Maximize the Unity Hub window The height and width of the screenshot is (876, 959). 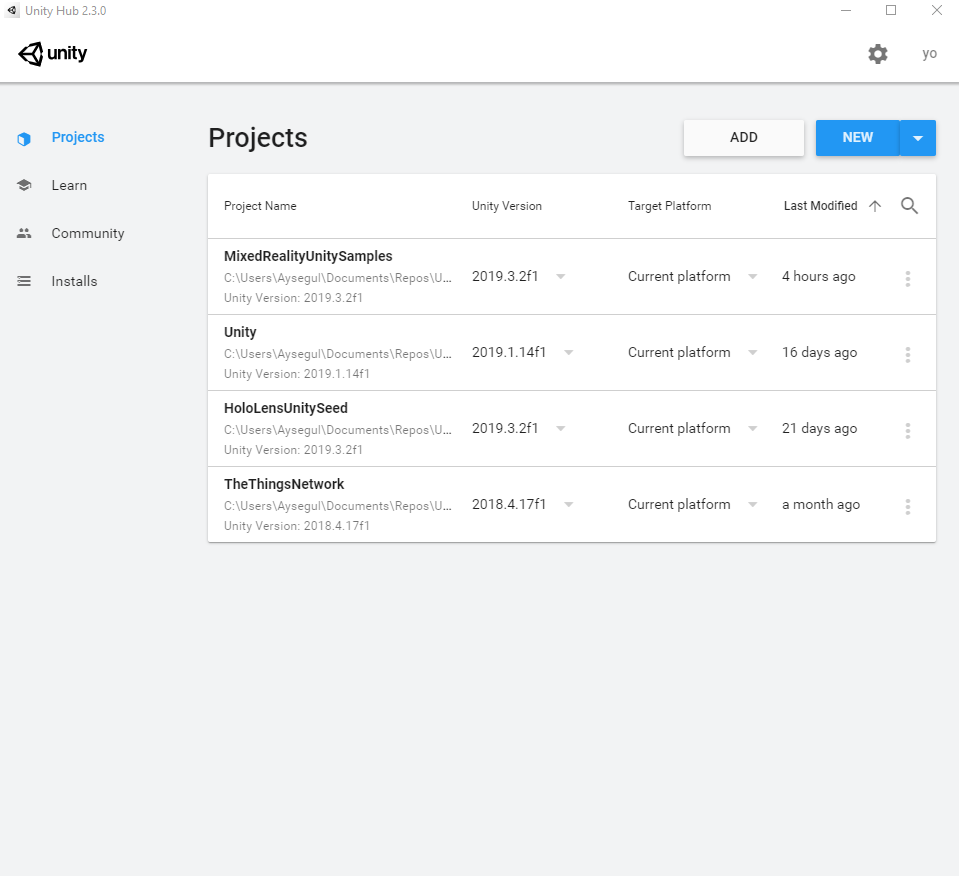(x=891, y=10)
